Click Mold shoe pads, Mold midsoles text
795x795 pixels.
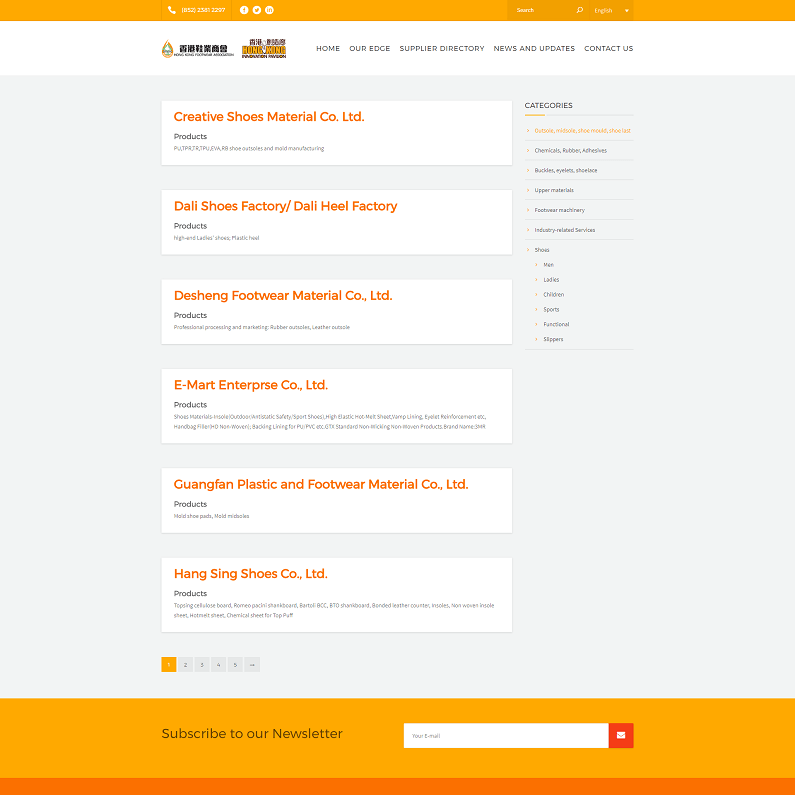211,516
